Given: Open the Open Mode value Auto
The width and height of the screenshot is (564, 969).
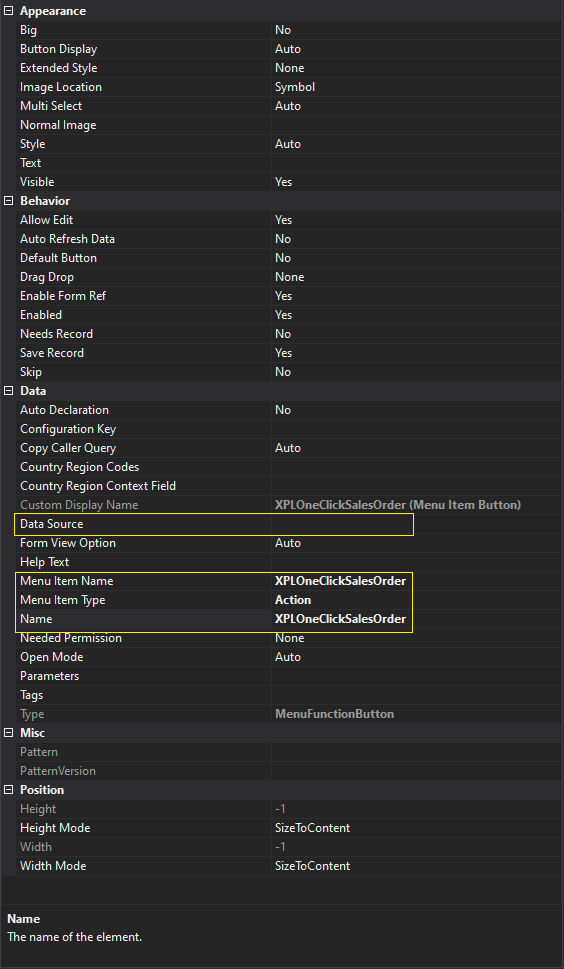Looking at the screenshot, I should 417,657.
